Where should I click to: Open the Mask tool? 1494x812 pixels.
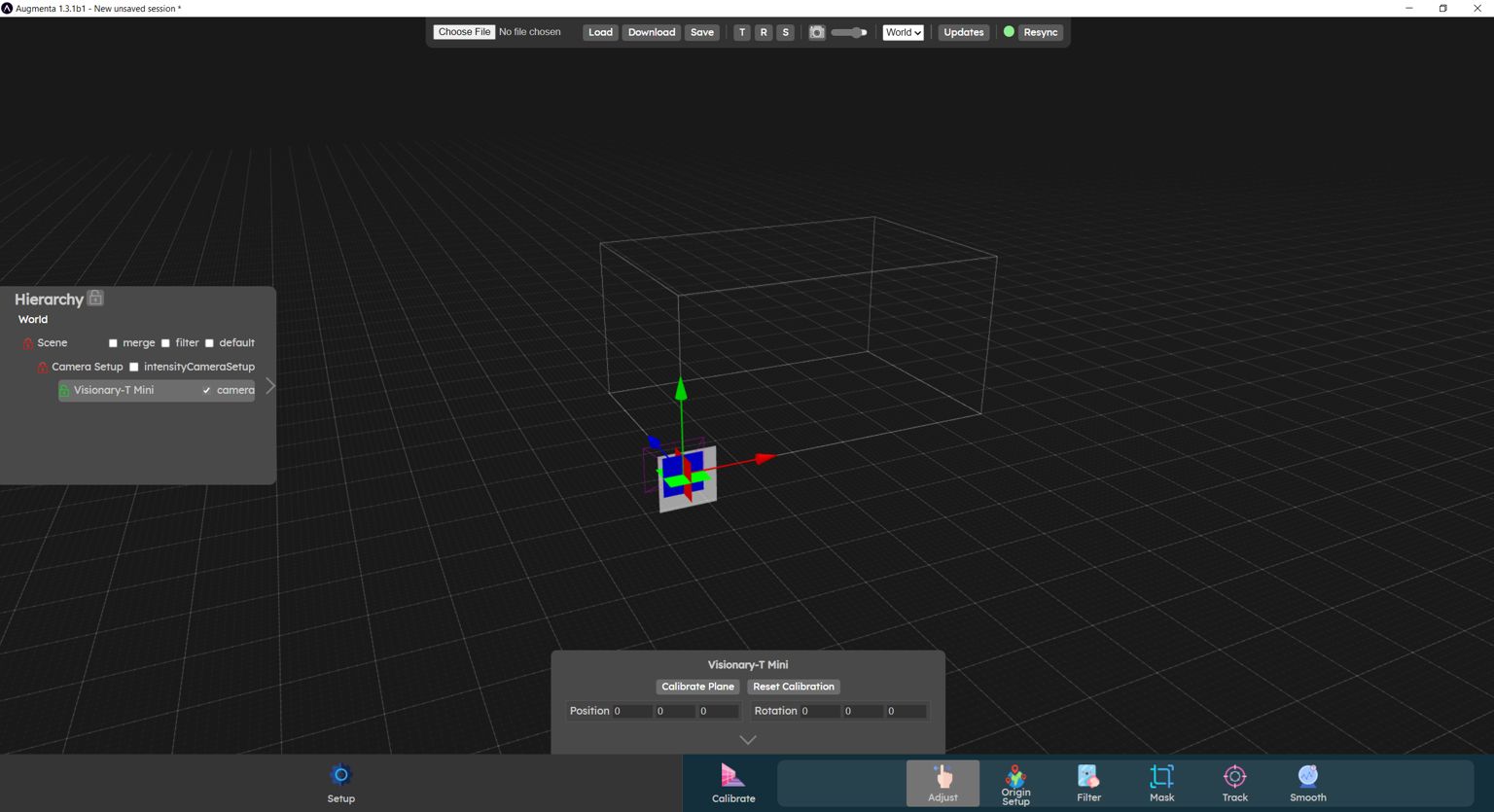[1161, 783]
